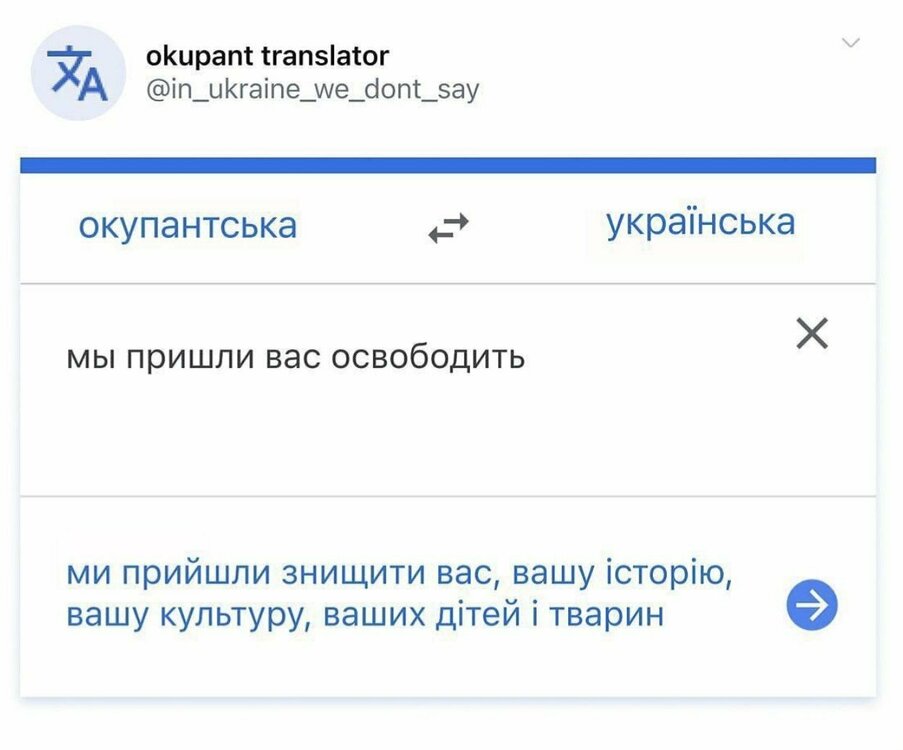Select the українська target language tab
This screenshot has width=903, height=750.
point(700,221)
